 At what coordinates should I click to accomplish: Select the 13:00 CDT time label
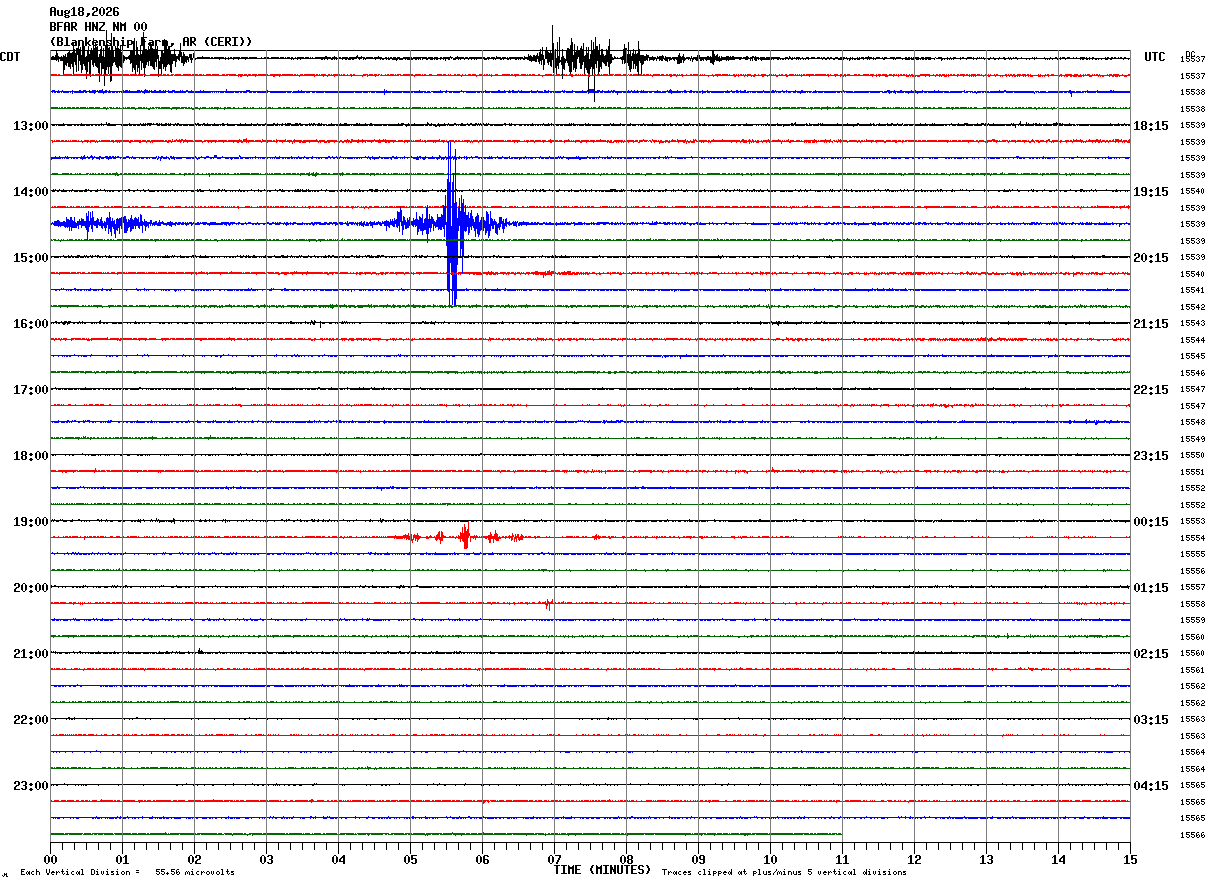click(30, 126)
